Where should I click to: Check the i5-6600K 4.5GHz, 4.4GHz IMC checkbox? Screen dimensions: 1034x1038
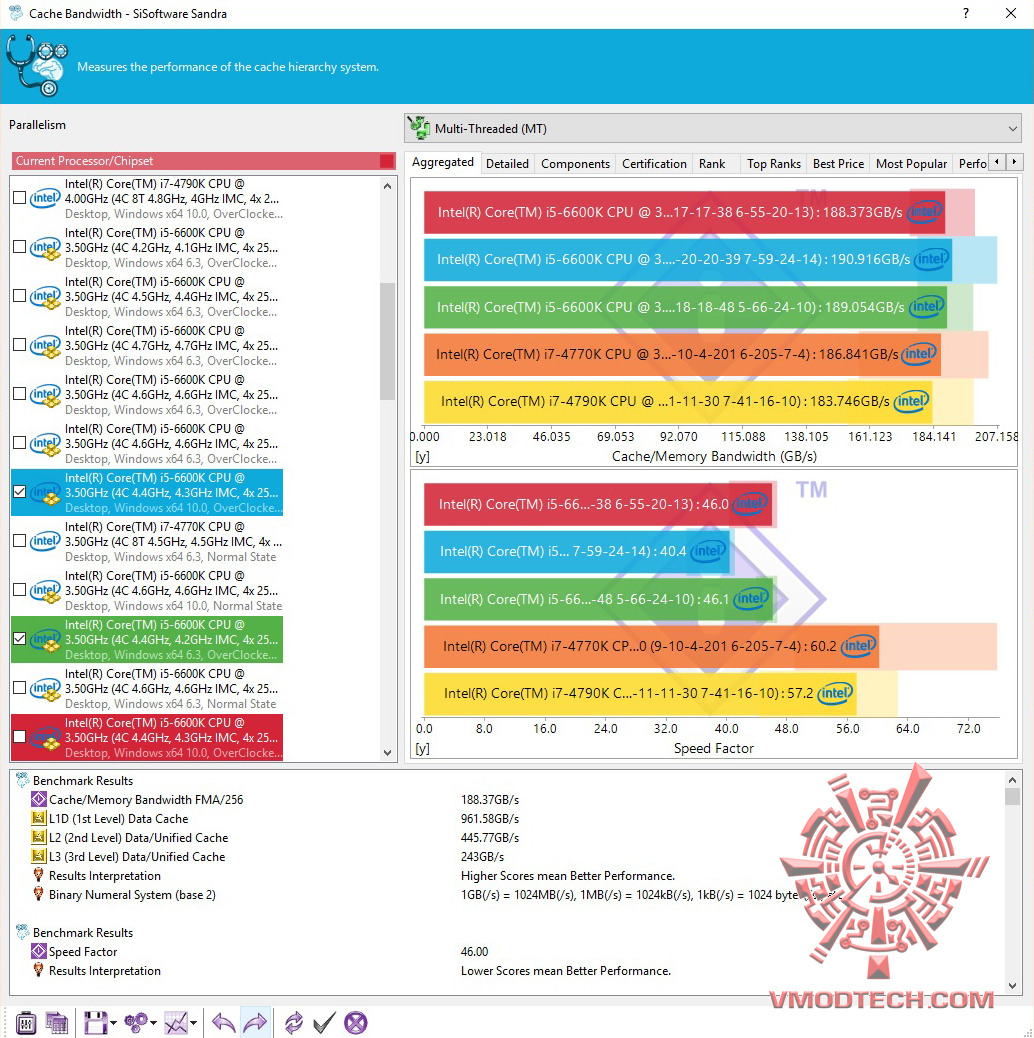tap(20, 296)
